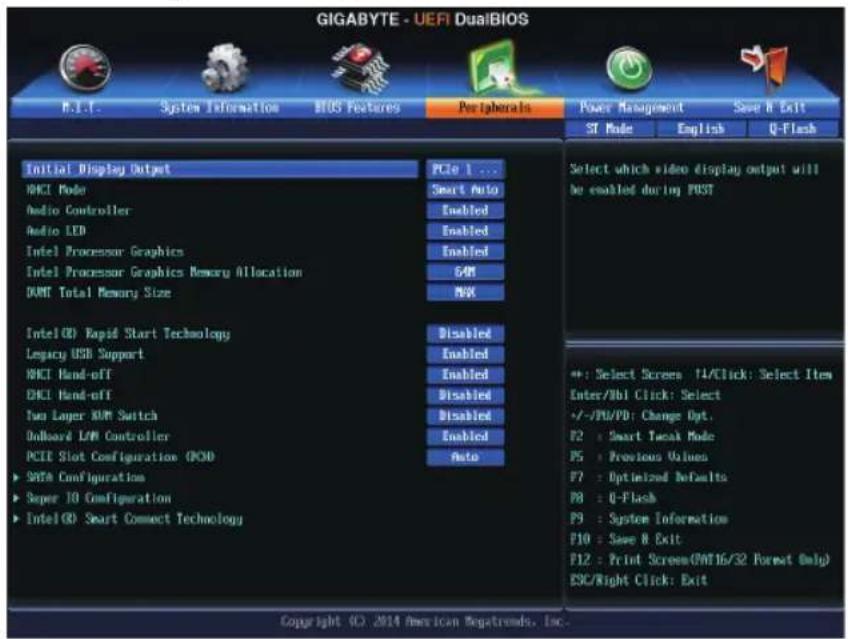Screen dimensions: 848x639
Task: Click the F5 Previous Values hint
Action: 639,457
